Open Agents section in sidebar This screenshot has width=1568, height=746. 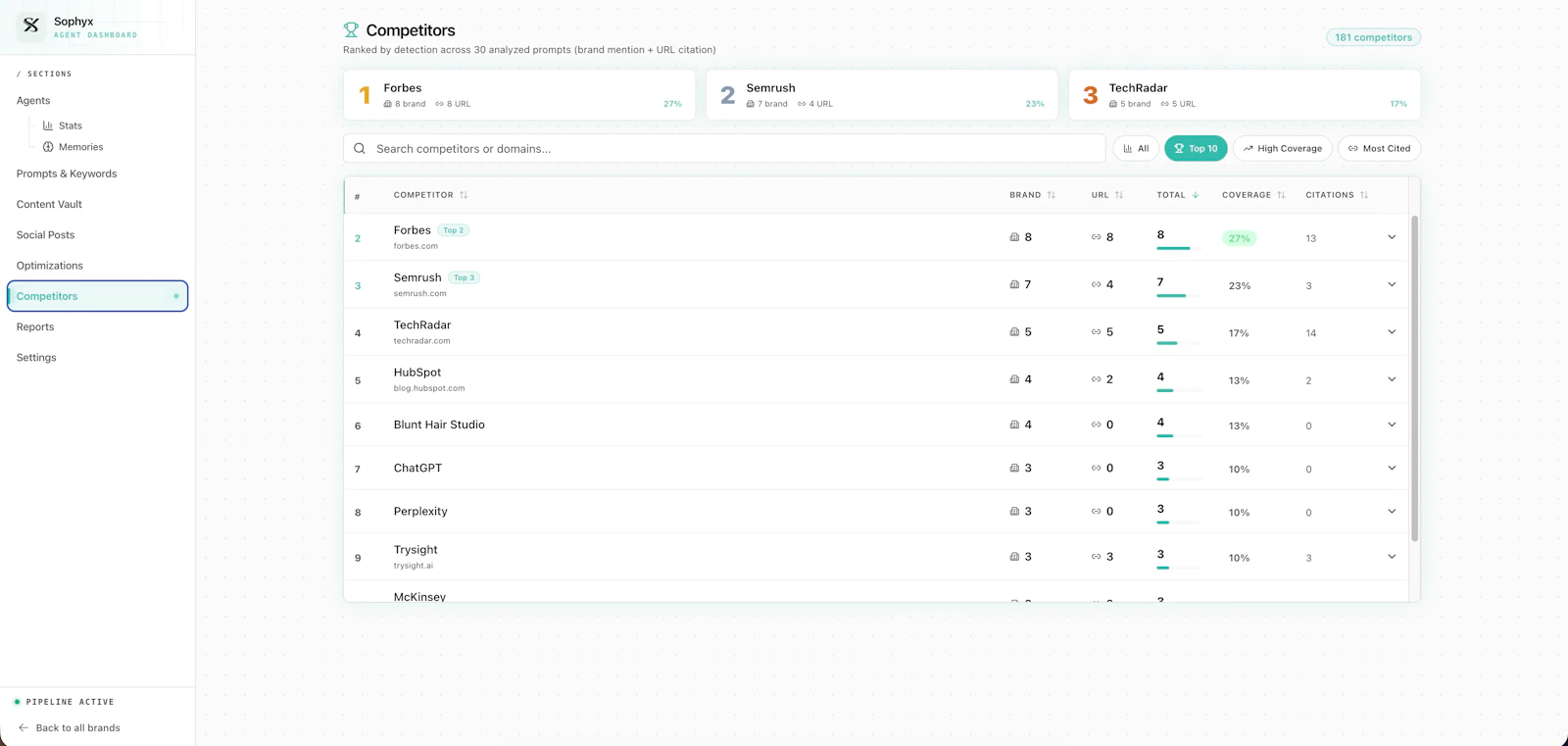tap(33, 101)
